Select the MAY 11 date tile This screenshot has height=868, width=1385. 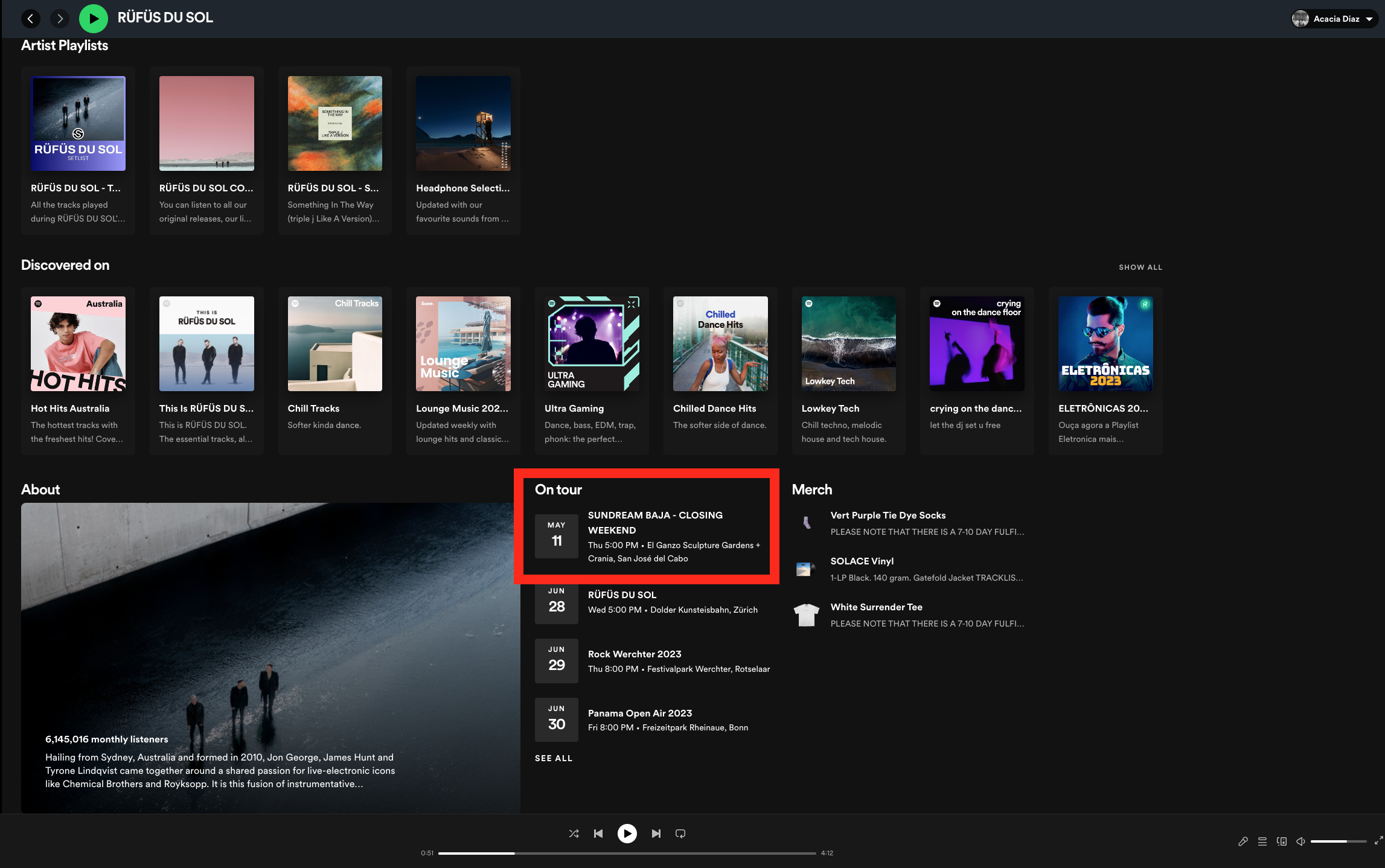pyautogui.click(x=557, y=536)
